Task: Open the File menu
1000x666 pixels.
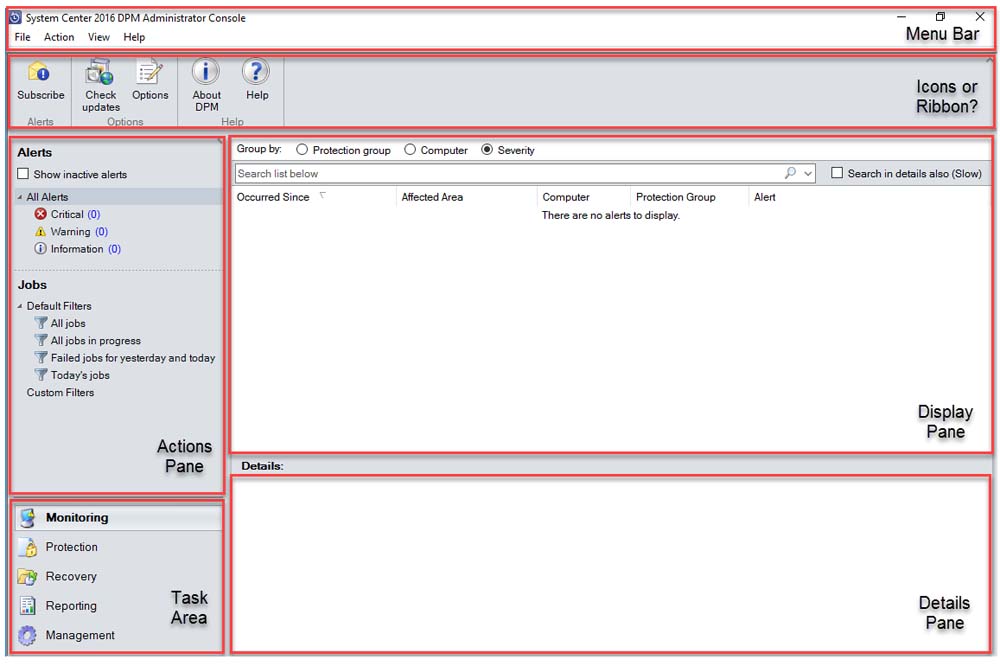Action: 22,37
